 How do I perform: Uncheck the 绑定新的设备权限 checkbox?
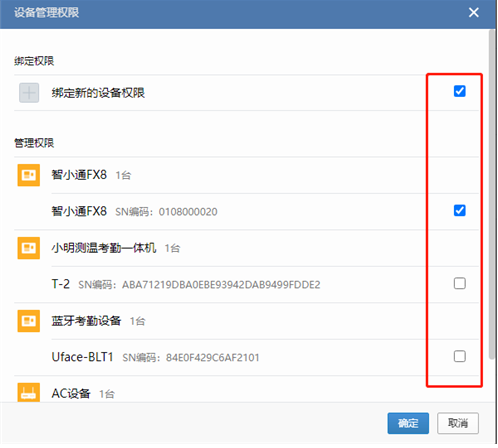pos(460,91)
